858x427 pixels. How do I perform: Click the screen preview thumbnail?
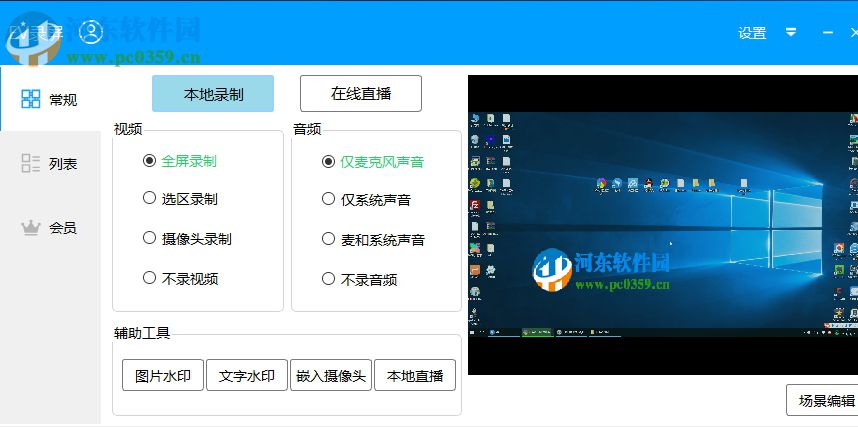point(663,224)
